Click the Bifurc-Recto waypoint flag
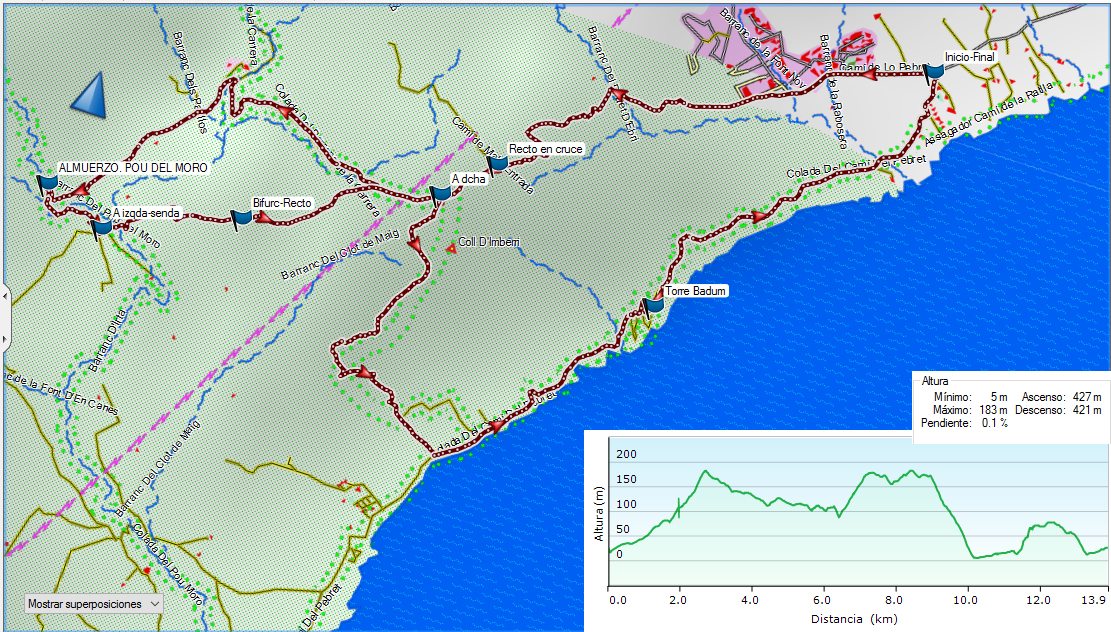The width and height of the screenshot is (1111, 632). tap(241, 218)
